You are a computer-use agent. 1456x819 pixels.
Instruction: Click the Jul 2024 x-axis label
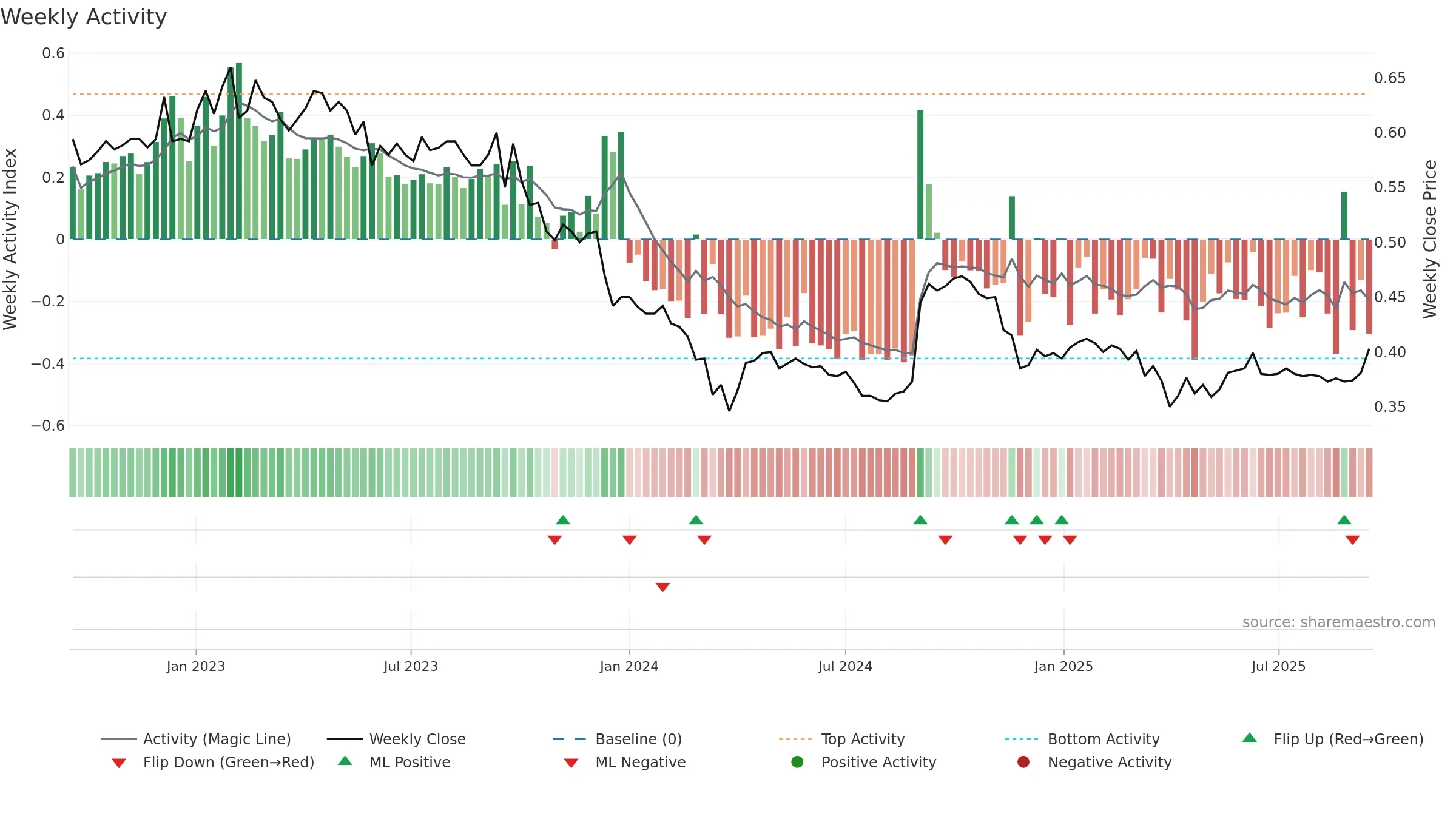845,667
